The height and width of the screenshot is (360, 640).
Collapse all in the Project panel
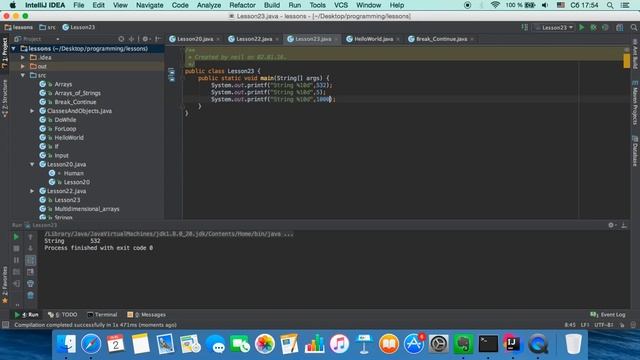(x=131, y=39)
